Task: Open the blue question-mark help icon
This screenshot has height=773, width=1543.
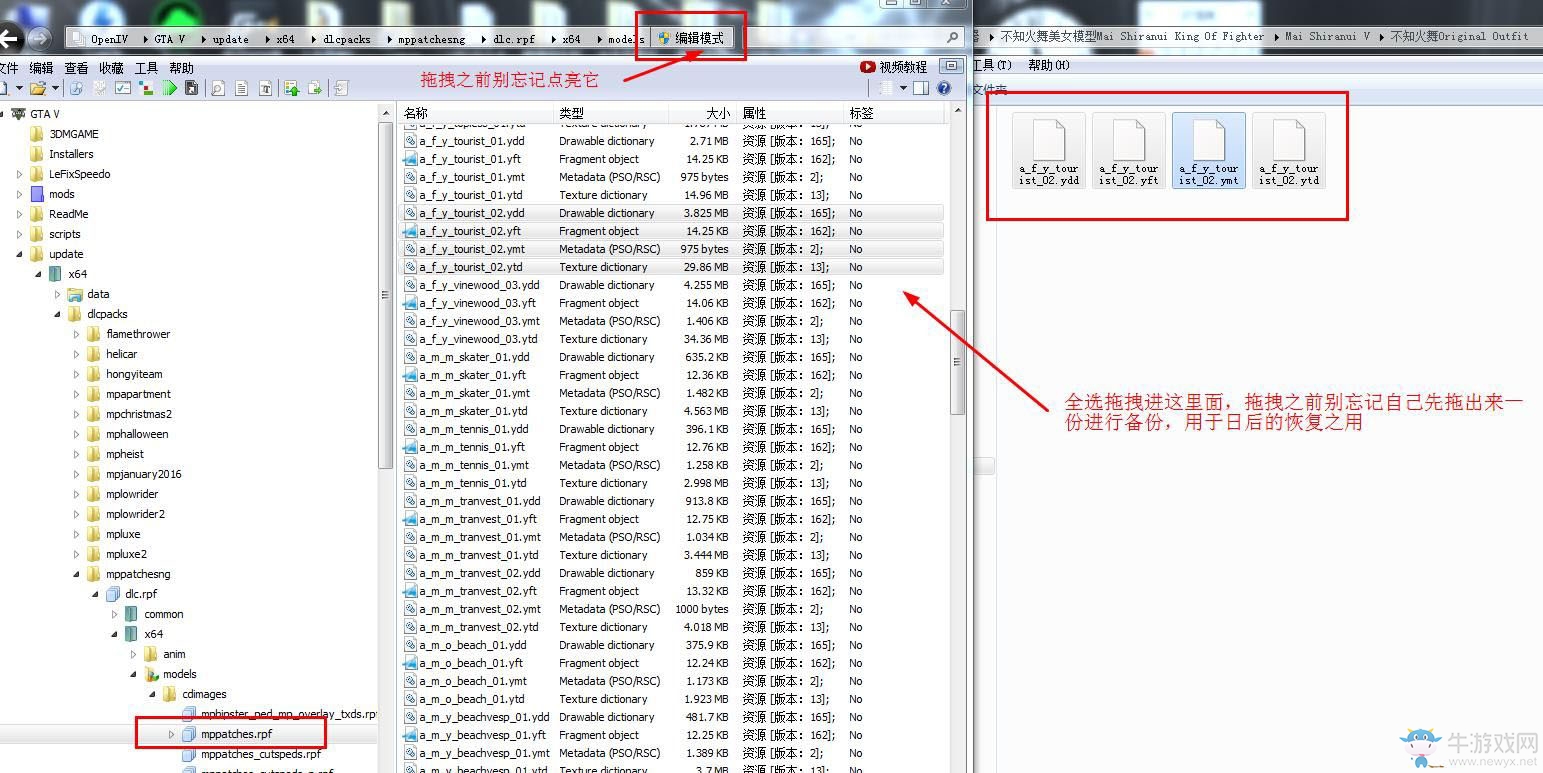Action: pyautogui.click(x=943, y=88)
